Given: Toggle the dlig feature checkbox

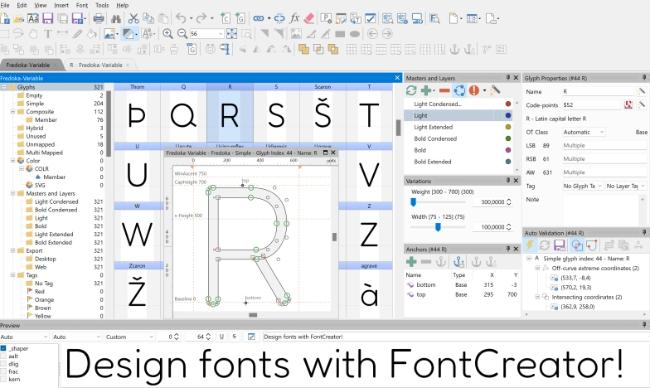Looking at the screenshot, I should 4,364.
